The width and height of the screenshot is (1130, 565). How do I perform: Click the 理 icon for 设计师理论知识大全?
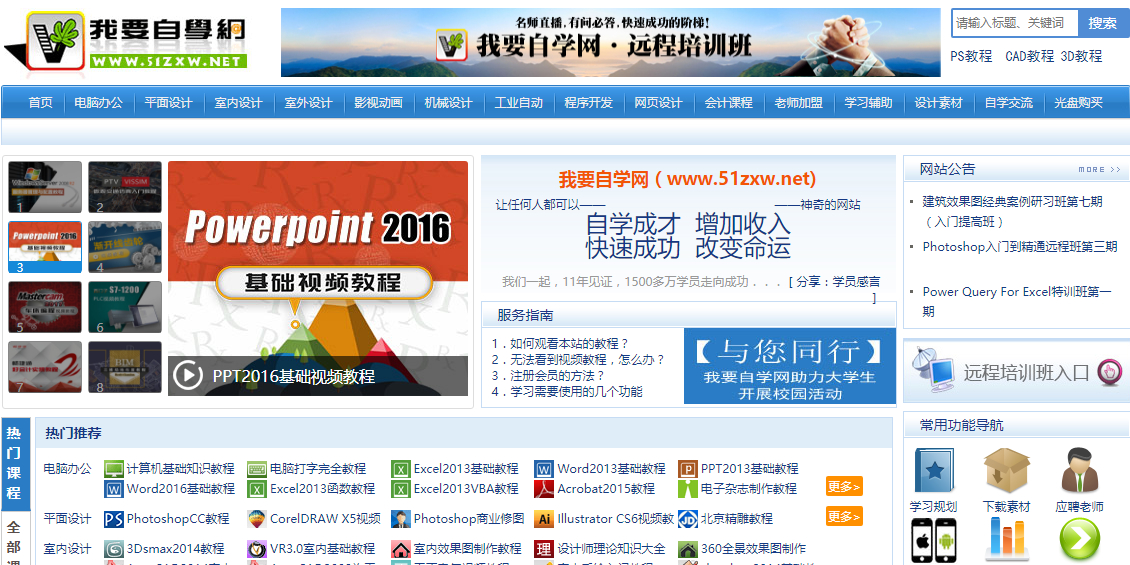point(543,549)
